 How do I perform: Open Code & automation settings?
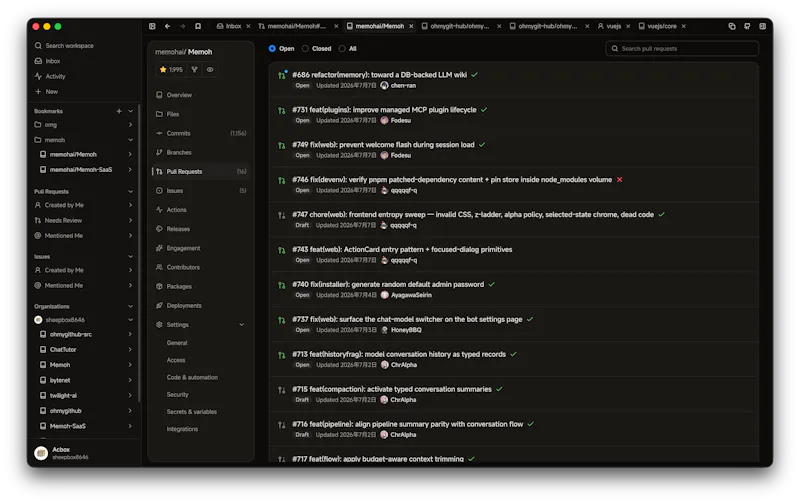pos(192,378)
